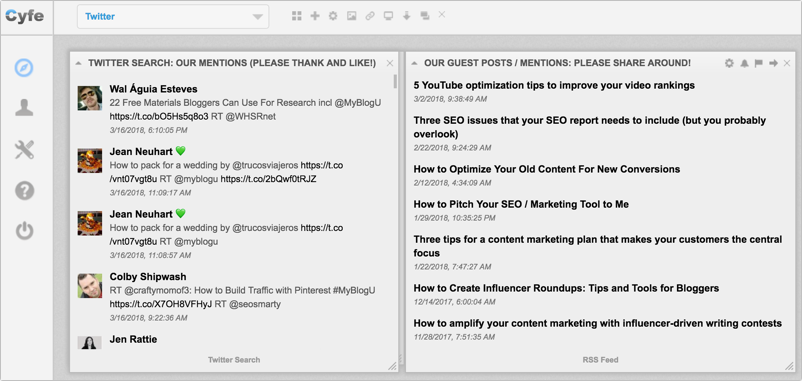Click the bell alerts icon on guest posts widget
Viewport: 802px width, 381px height.
(x=744, y=63)
